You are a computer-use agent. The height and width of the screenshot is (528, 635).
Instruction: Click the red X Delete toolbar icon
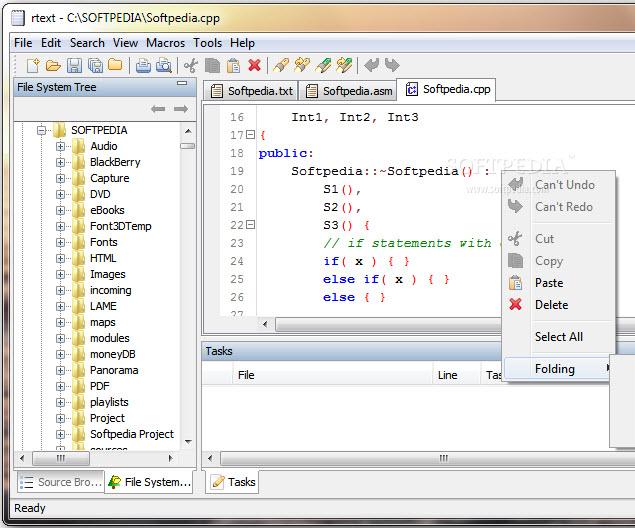(254, 66)
